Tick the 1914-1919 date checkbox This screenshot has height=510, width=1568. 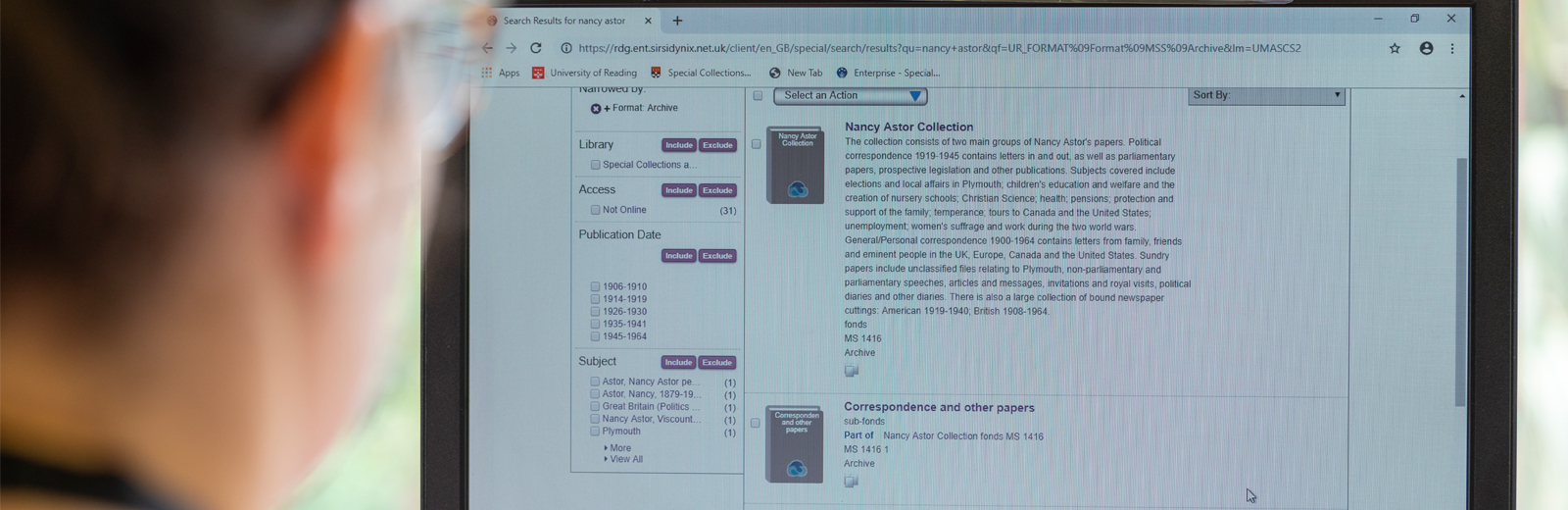pyautogui.click(x=595, y=299)
